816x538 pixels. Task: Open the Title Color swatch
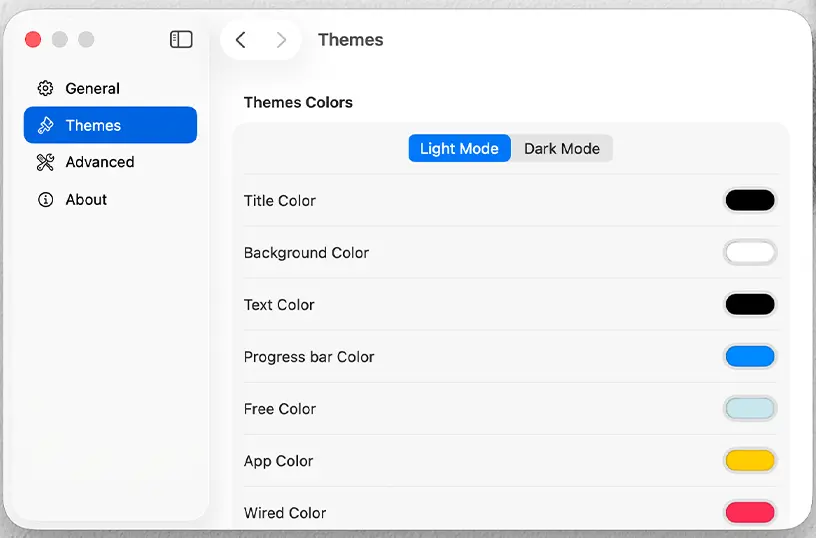[749, 200]
